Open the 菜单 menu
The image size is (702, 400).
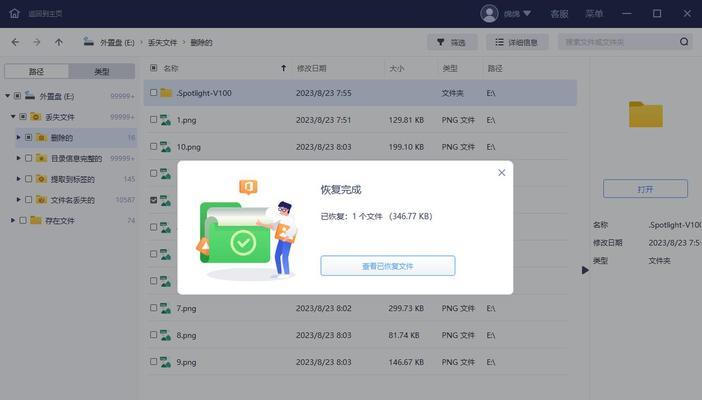click(x=594, y=14)
